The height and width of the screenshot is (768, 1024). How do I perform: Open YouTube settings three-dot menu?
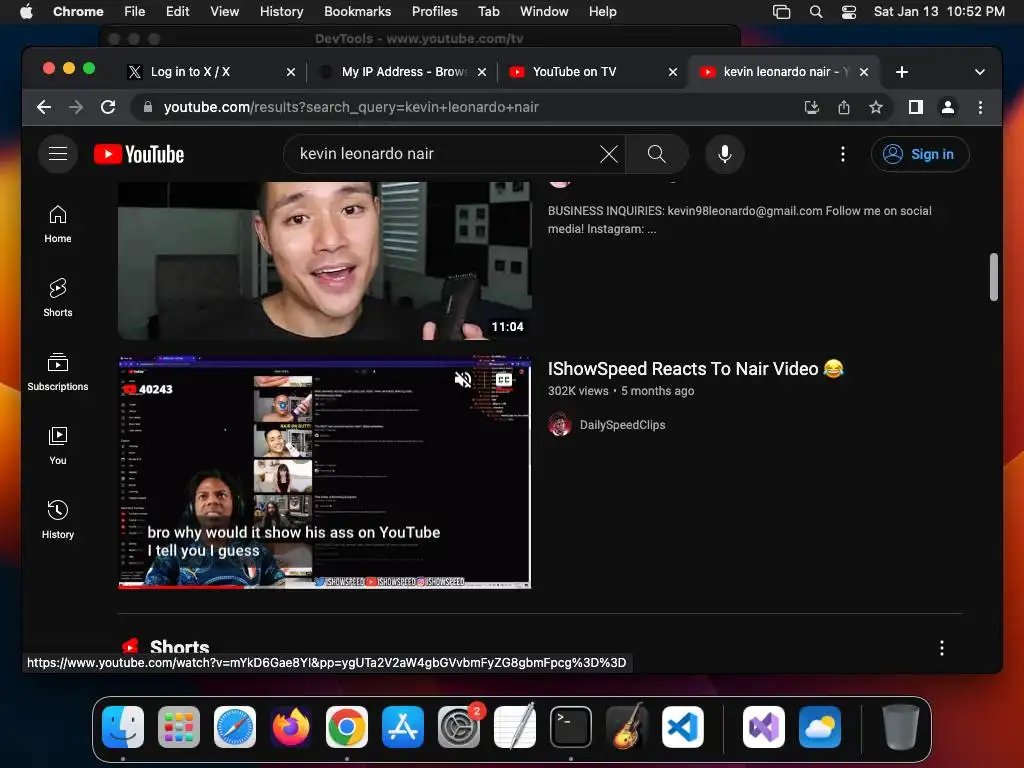pyautogui.click(x=842, y=154)
